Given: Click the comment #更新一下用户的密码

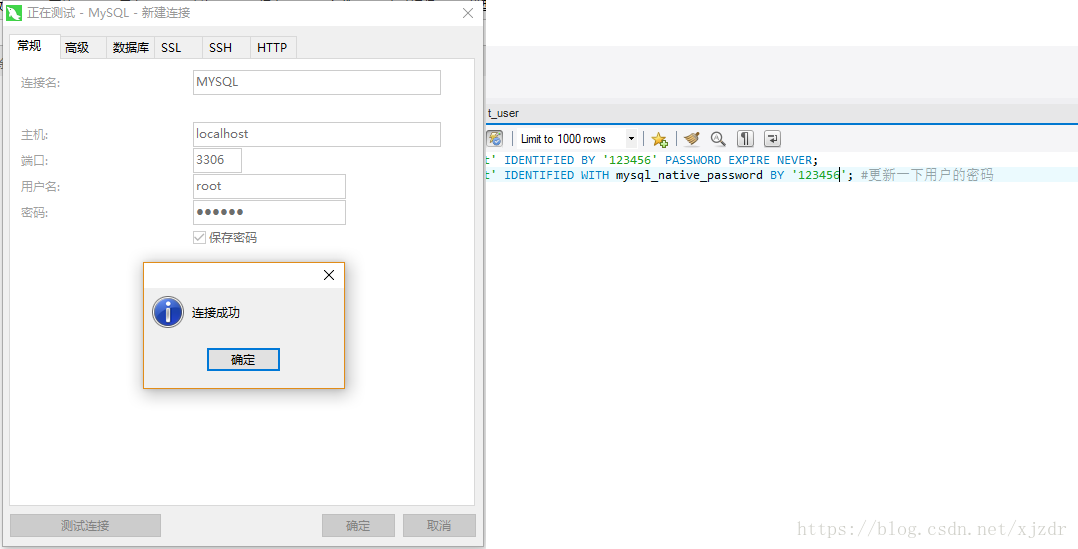Looking at the screenshot, I should pos(927,175).
